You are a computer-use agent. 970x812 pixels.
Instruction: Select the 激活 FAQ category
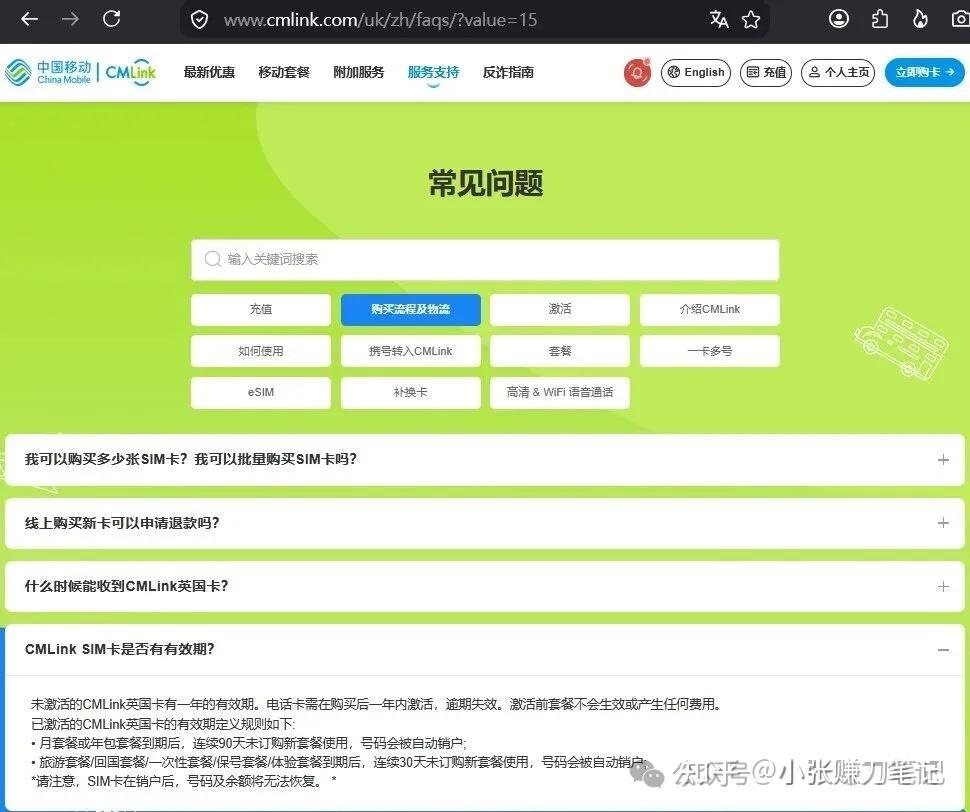(560, 309)
